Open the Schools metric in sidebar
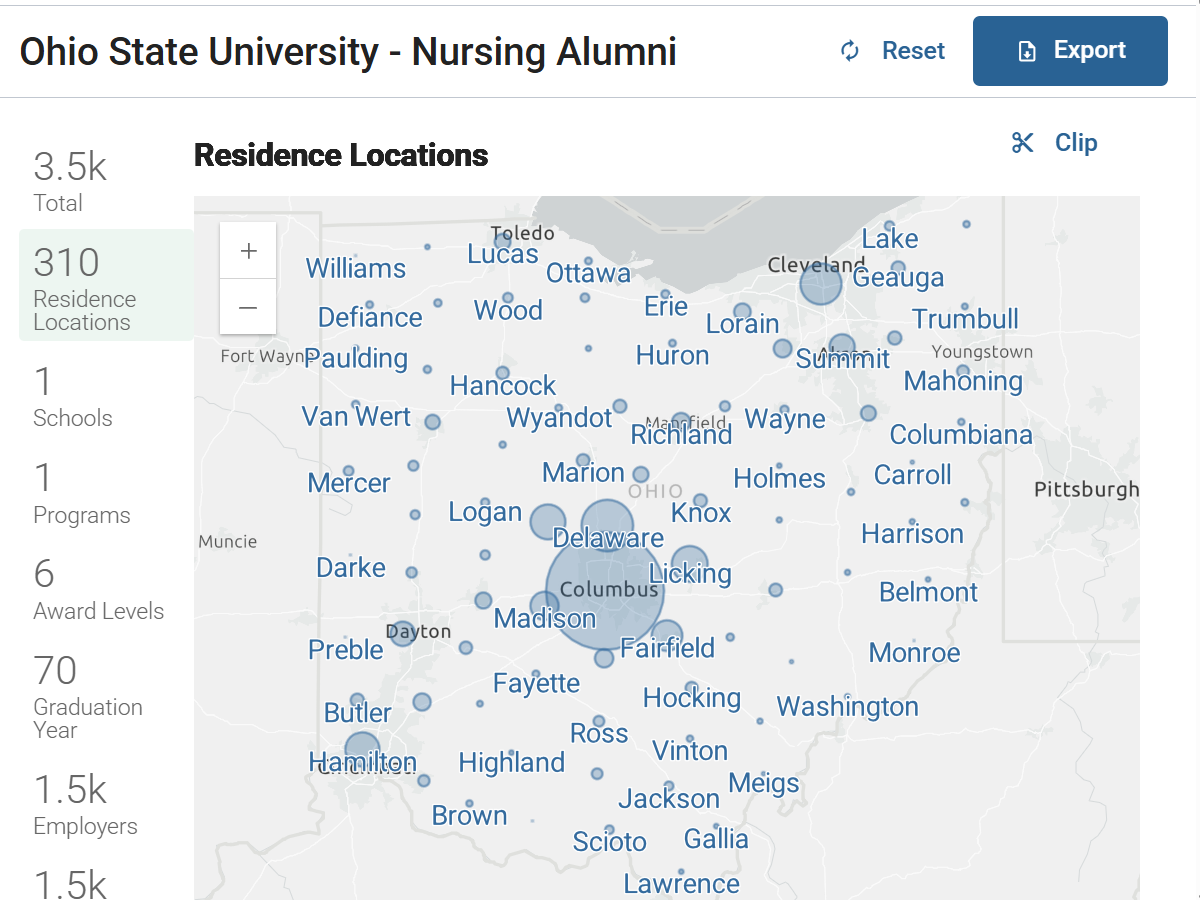The image size is (1200, 900). [x=73, y=397]
